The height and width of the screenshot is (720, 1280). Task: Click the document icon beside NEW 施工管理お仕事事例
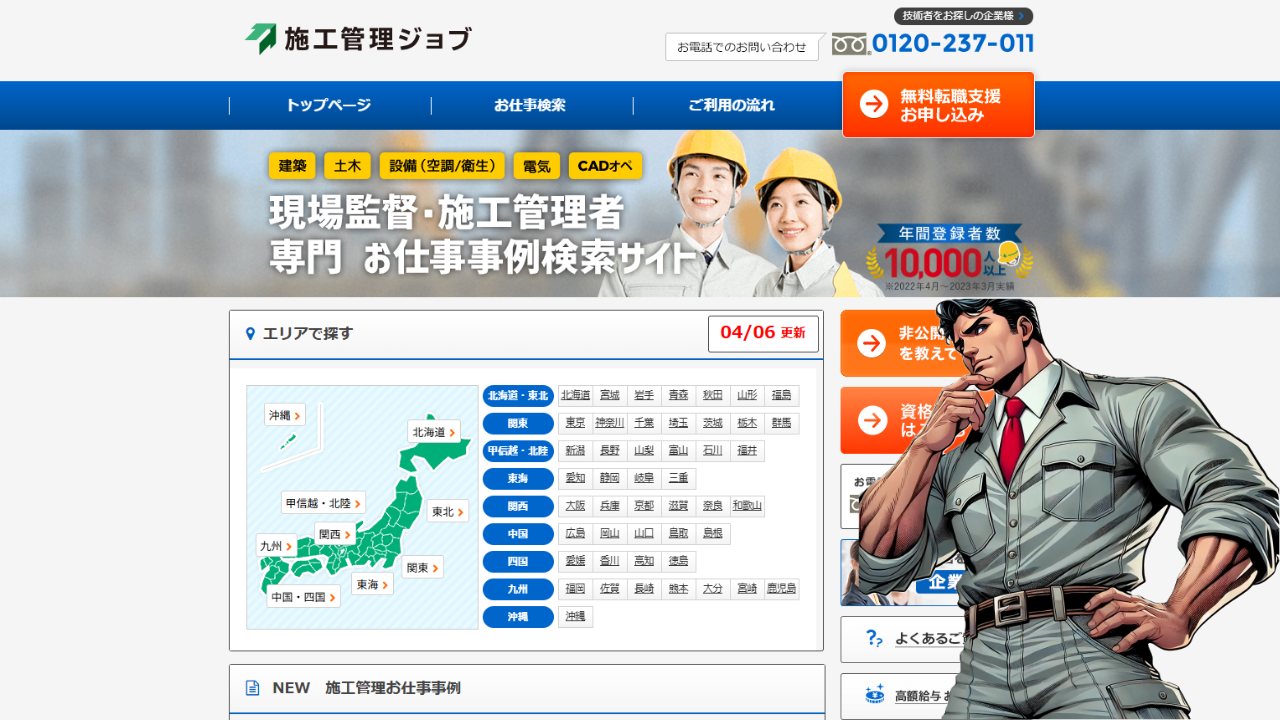coord(253,688)
